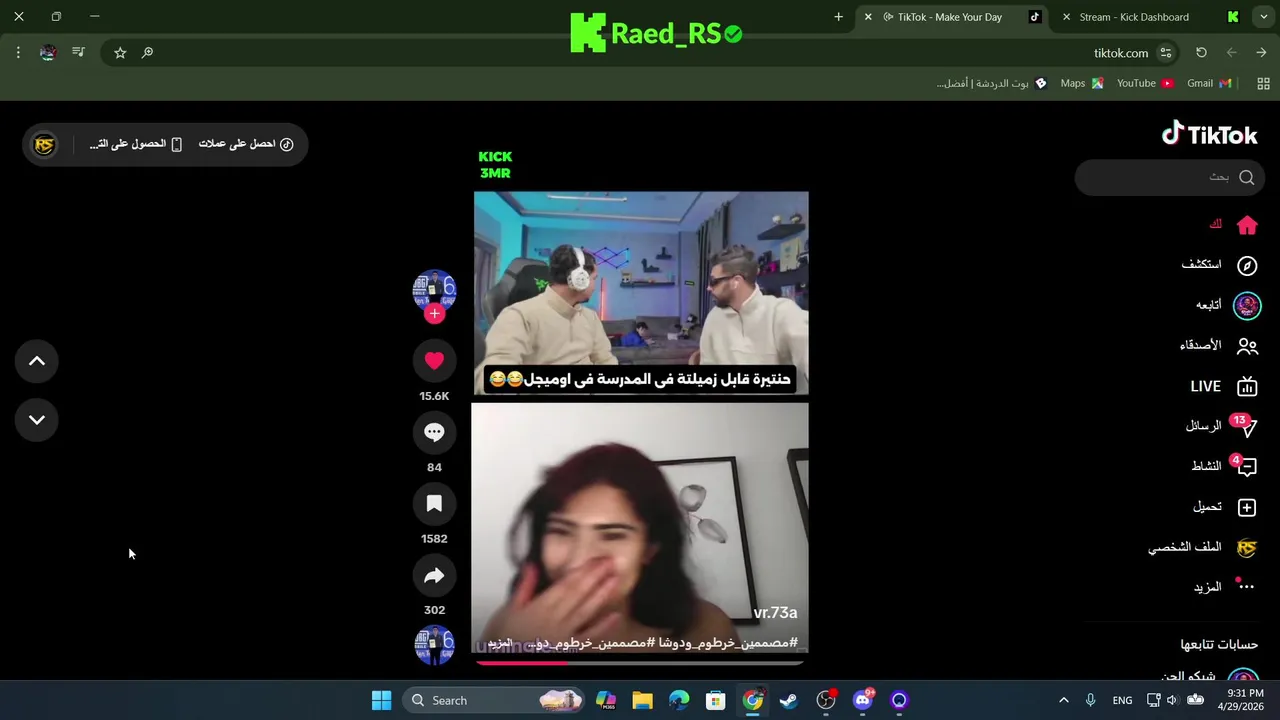Bookmark this page with the star
1280x720 pixels.
click(120, 53)
